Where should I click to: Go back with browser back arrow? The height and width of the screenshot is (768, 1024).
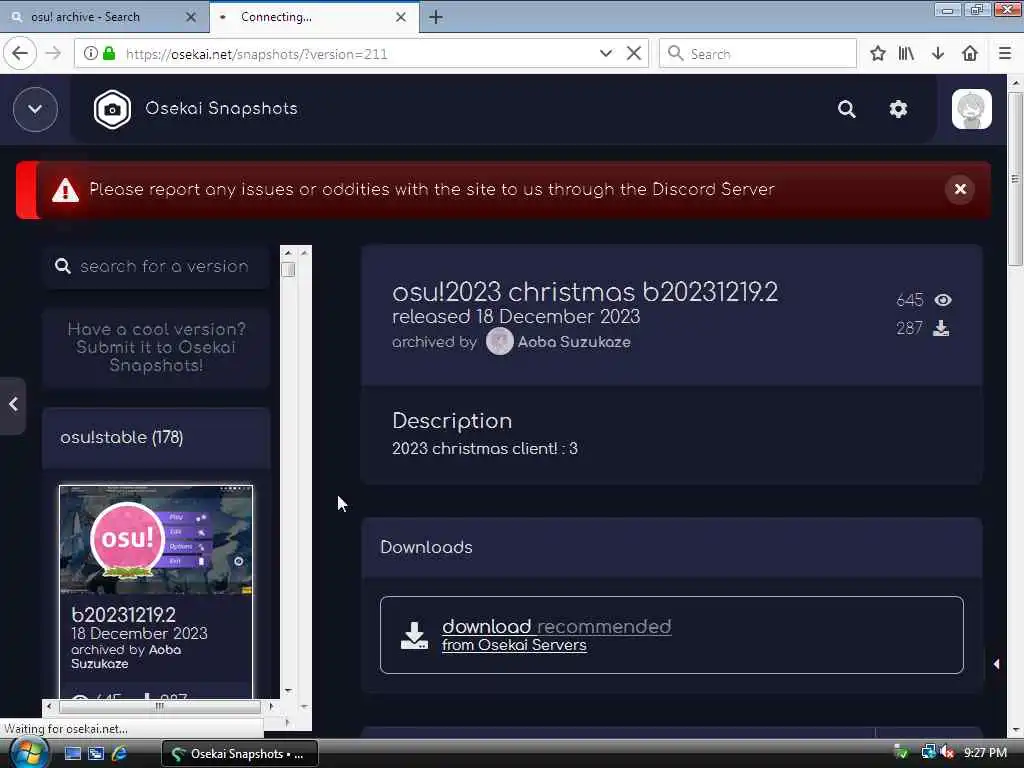20,54
